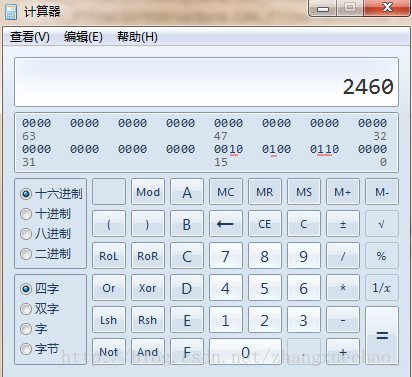This screenshot has height=377, width=412.
Task: Click the Mod operator button
Action: coord(148,192)
